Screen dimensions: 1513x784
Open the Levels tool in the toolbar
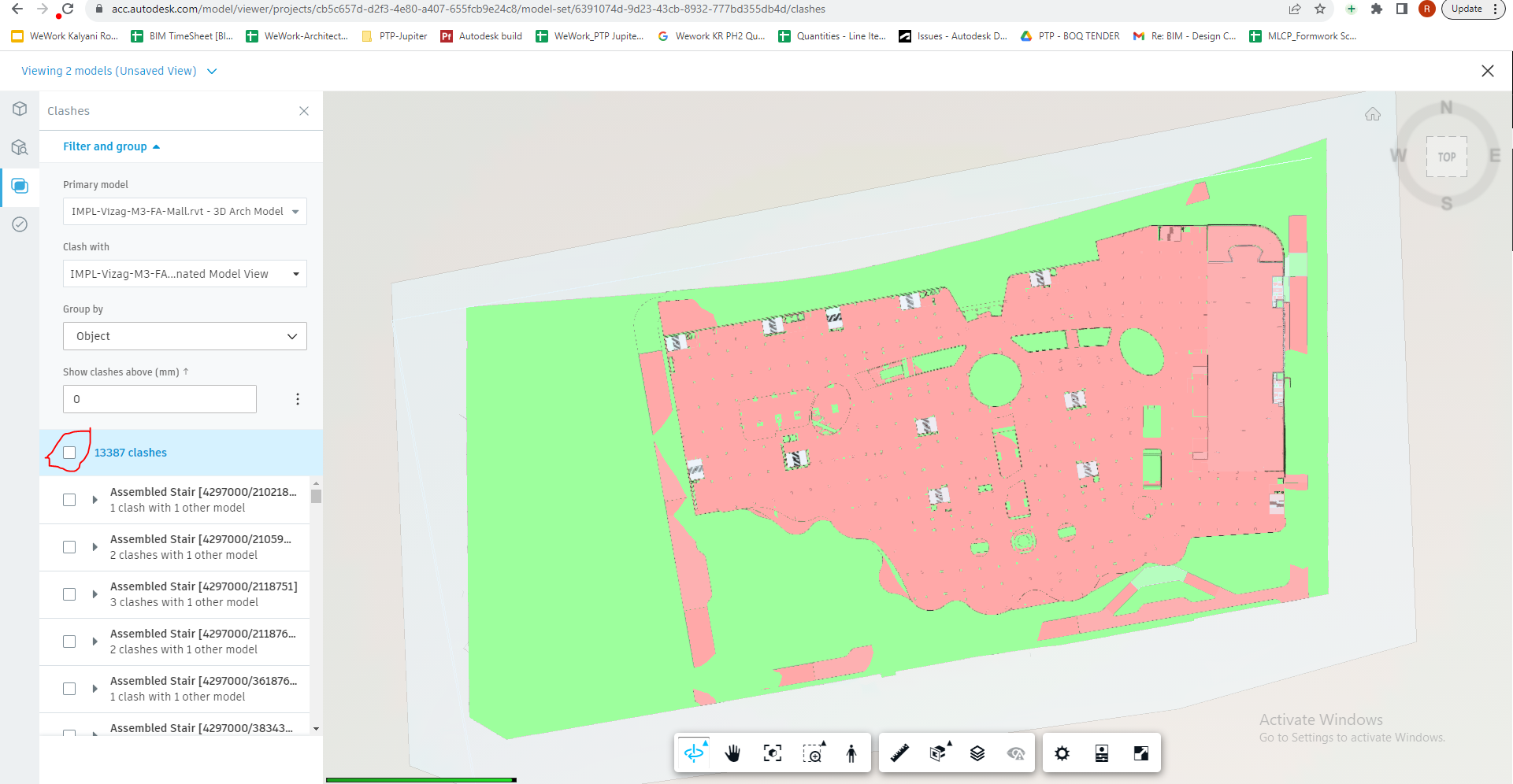[977, 753]
